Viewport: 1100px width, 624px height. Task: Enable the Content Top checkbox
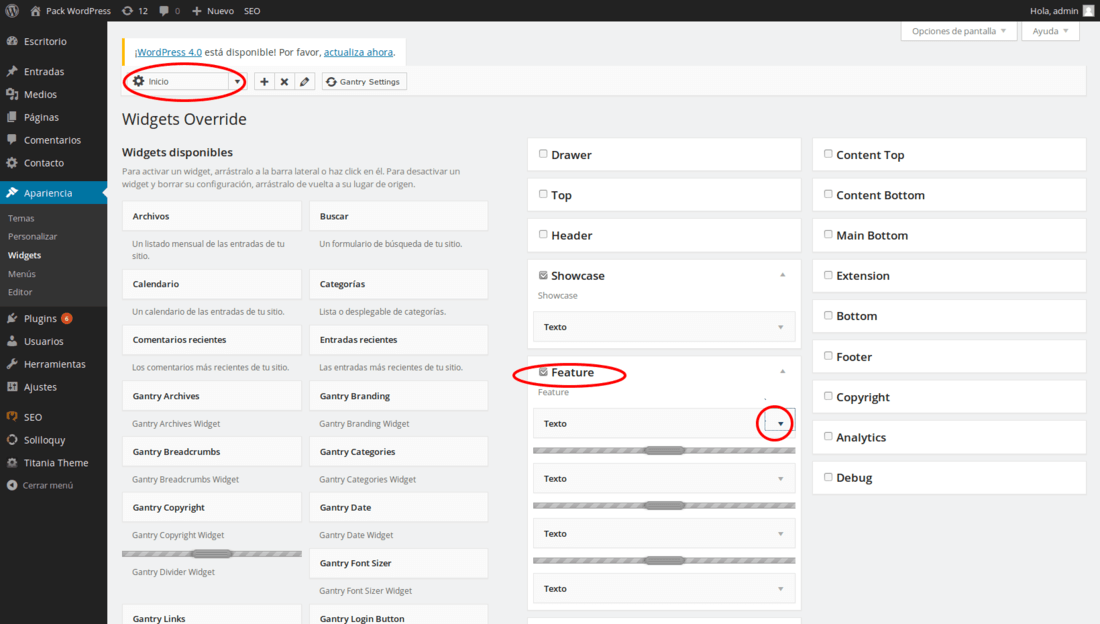(828, 154)
